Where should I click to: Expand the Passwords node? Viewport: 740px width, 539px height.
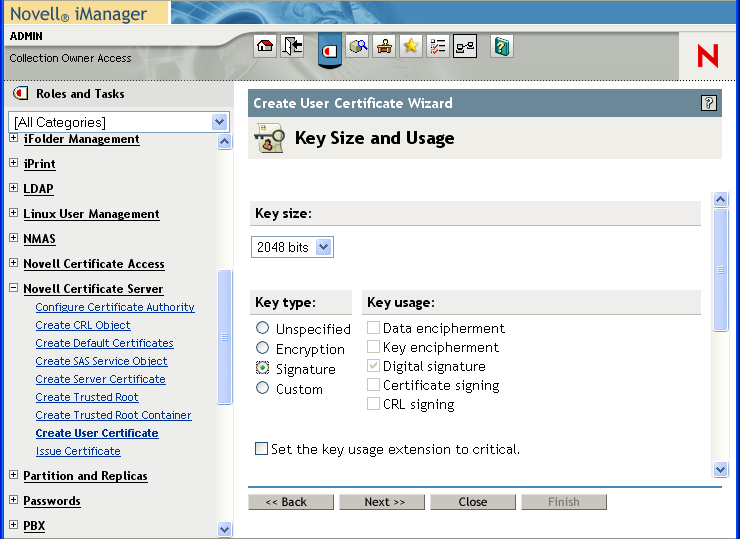point(14,500)
